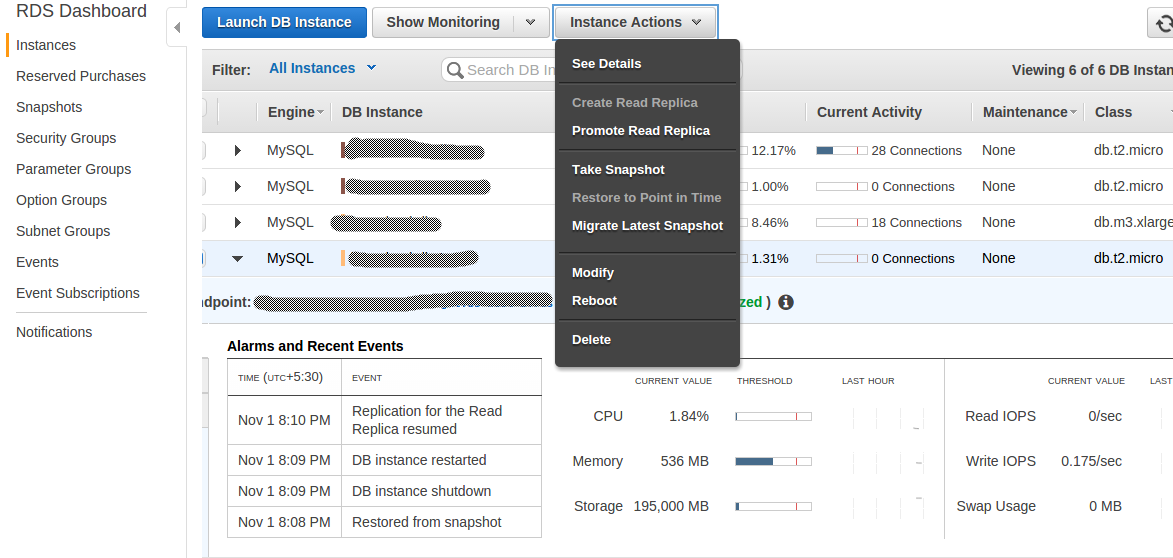Image resolution: width=1173 pixels, height=558 pixels.
Task: Open Option Groups in the sidebar
Action: pos(61,200)
